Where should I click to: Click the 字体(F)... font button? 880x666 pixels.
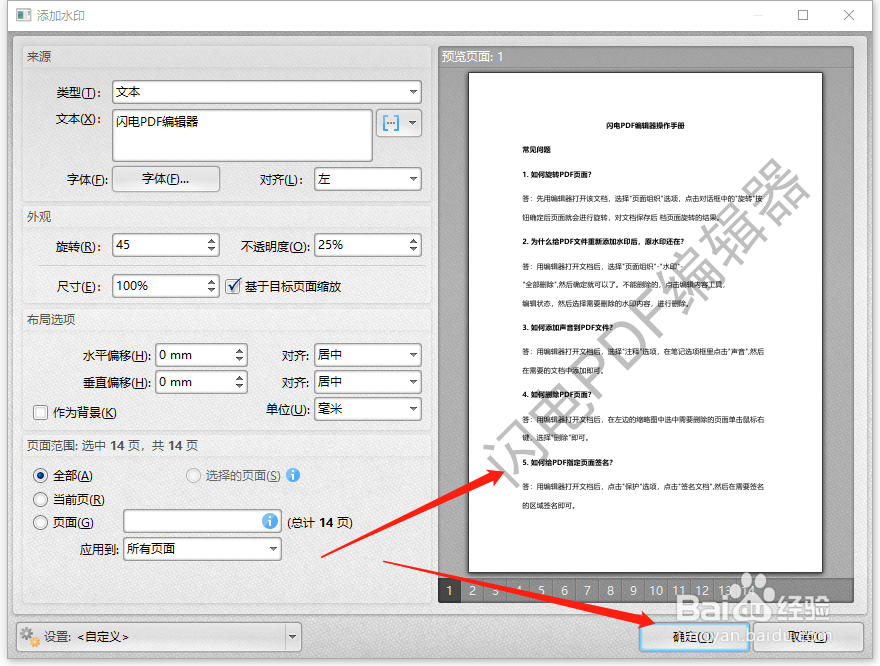(x=166, y=179)
